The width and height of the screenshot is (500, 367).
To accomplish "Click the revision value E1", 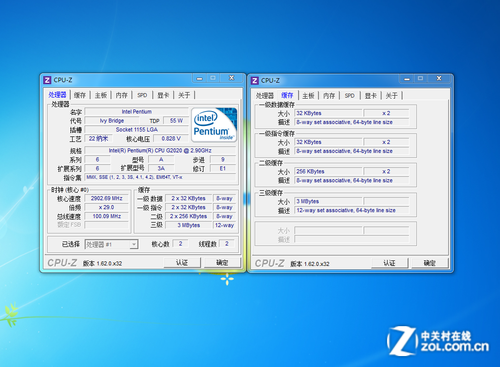I will click(x=223, y=169).
